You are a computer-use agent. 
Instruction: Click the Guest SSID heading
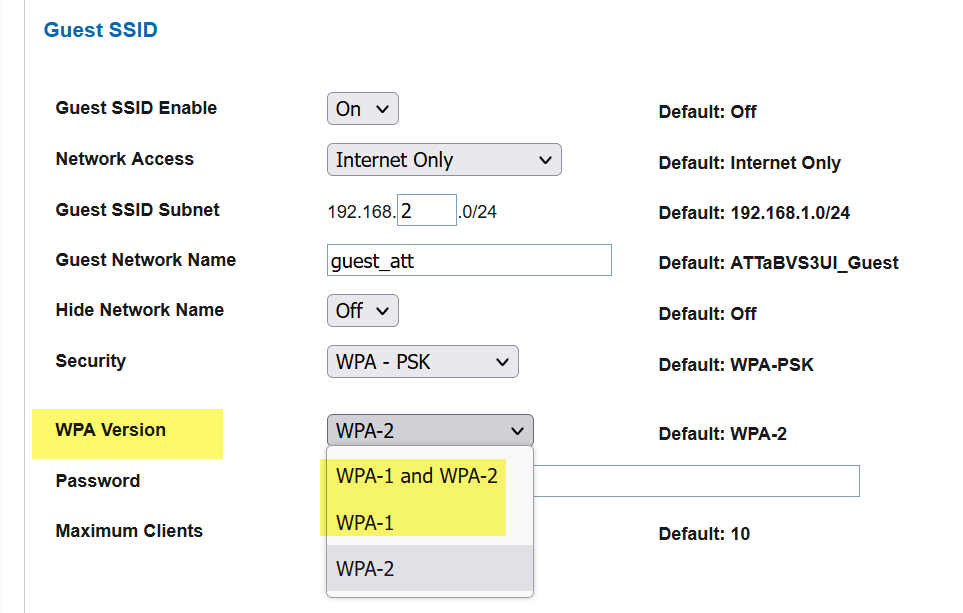[100, 30]
